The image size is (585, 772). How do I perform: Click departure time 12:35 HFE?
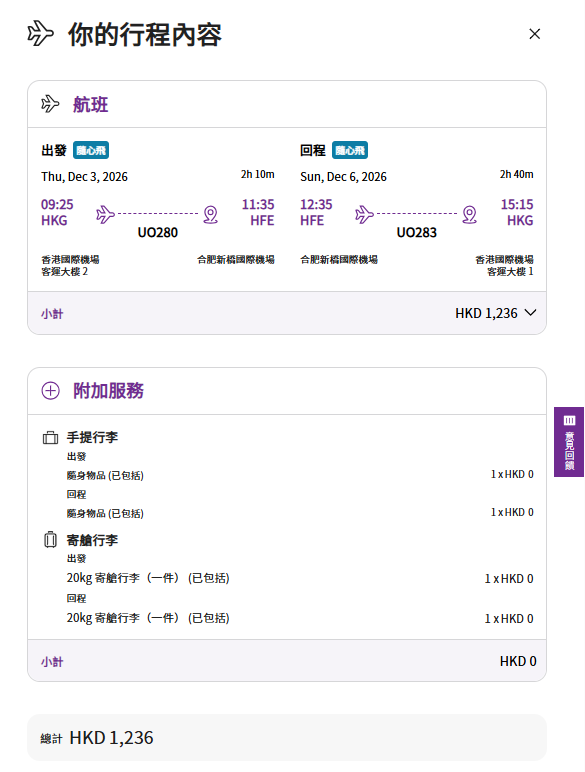316,212
